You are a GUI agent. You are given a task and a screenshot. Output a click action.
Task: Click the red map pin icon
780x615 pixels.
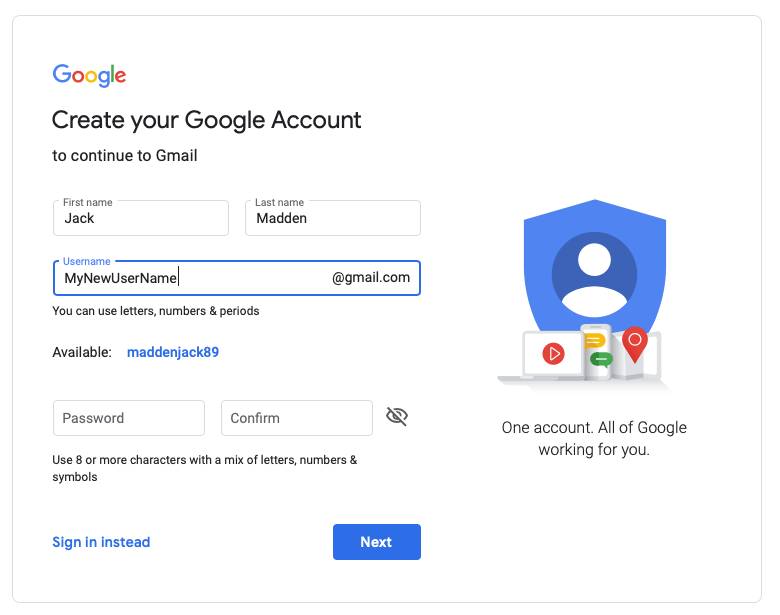634,342
